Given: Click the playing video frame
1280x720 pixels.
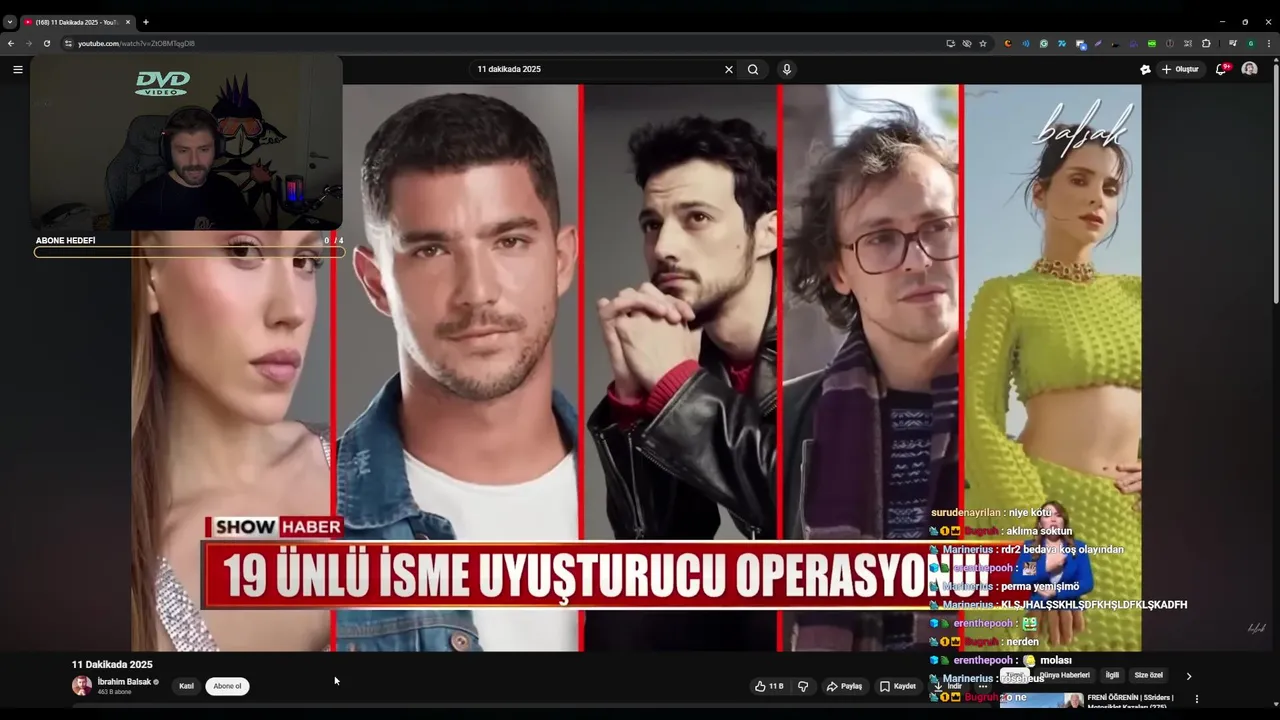Looking at the screenshot, I should [636, 368].
